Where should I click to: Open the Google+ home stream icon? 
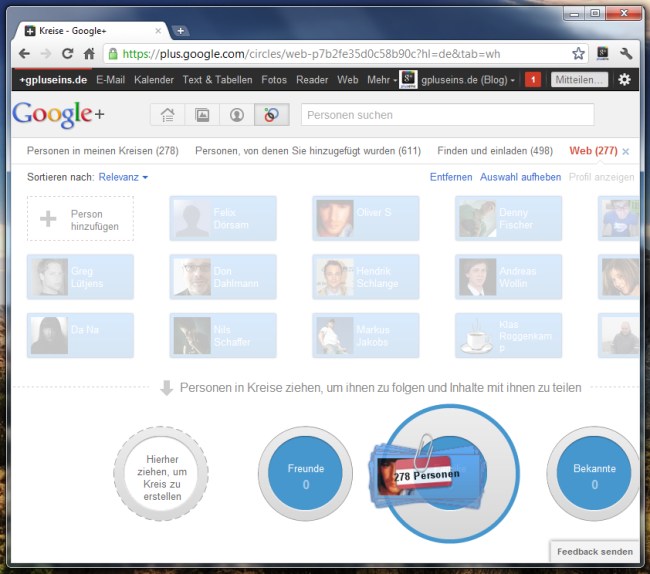[x=167, y=115]
